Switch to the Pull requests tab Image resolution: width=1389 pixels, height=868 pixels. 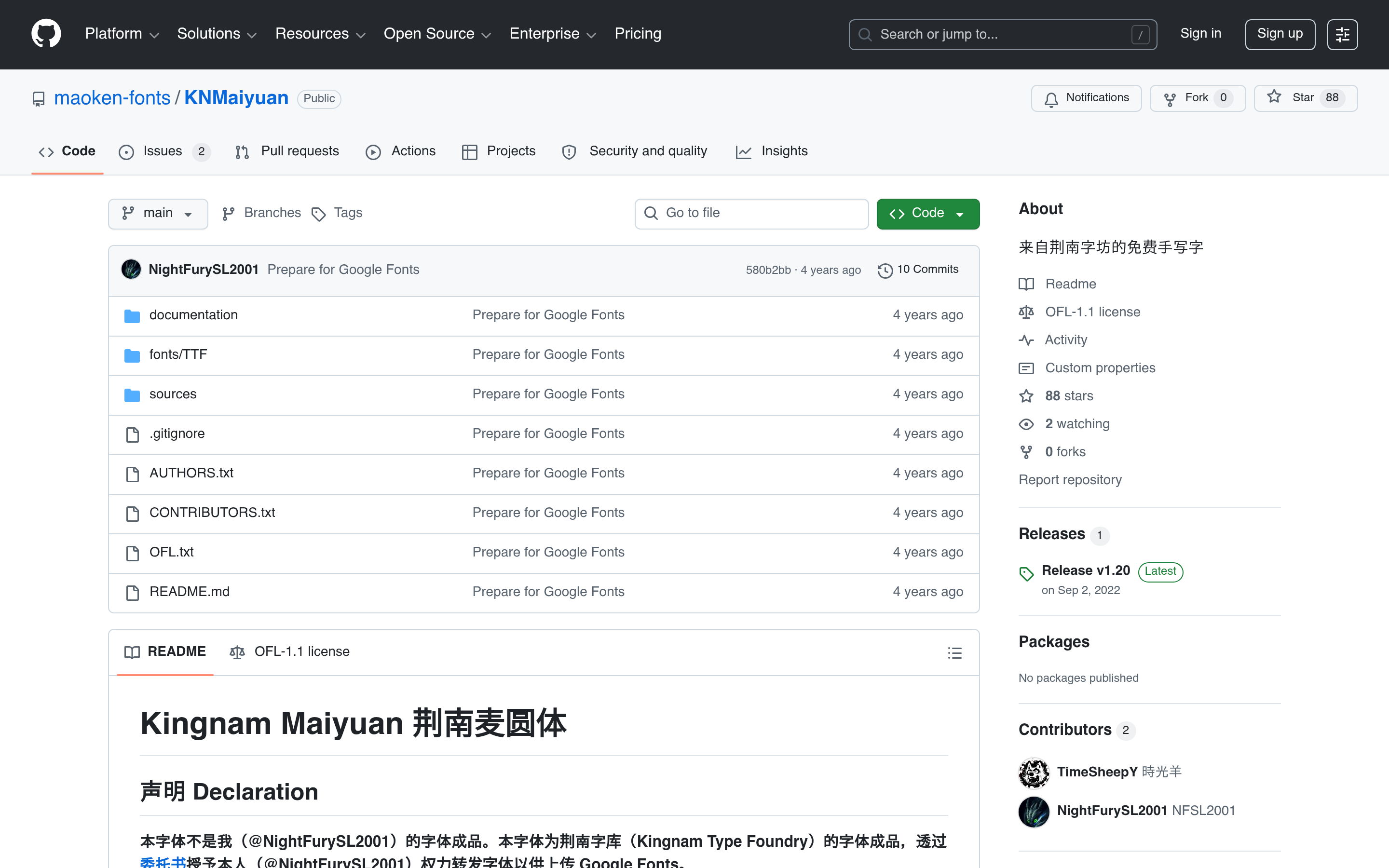click(x=287, y=151)
